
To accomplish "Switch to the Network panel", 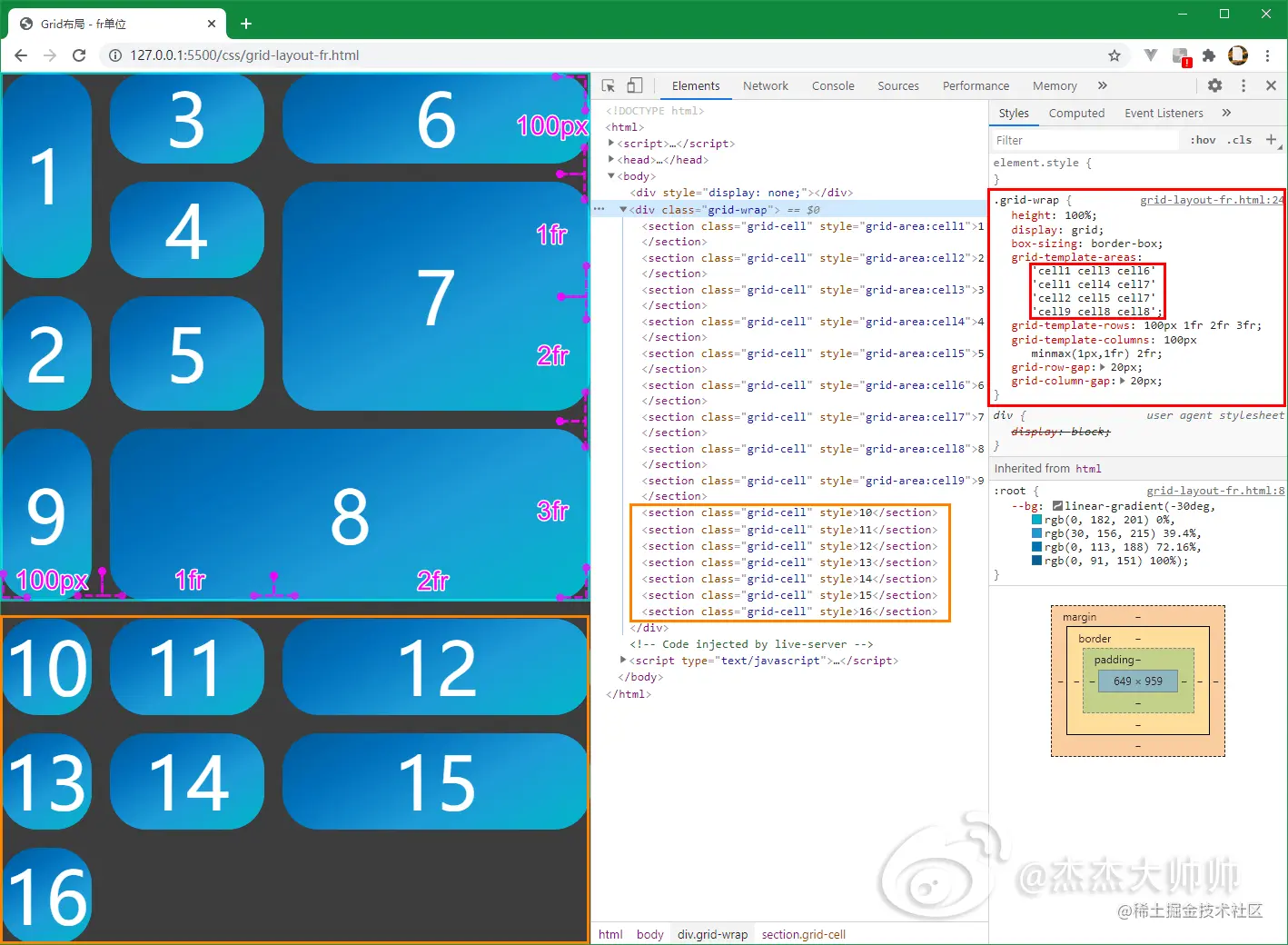I will (x=766, y=85).
